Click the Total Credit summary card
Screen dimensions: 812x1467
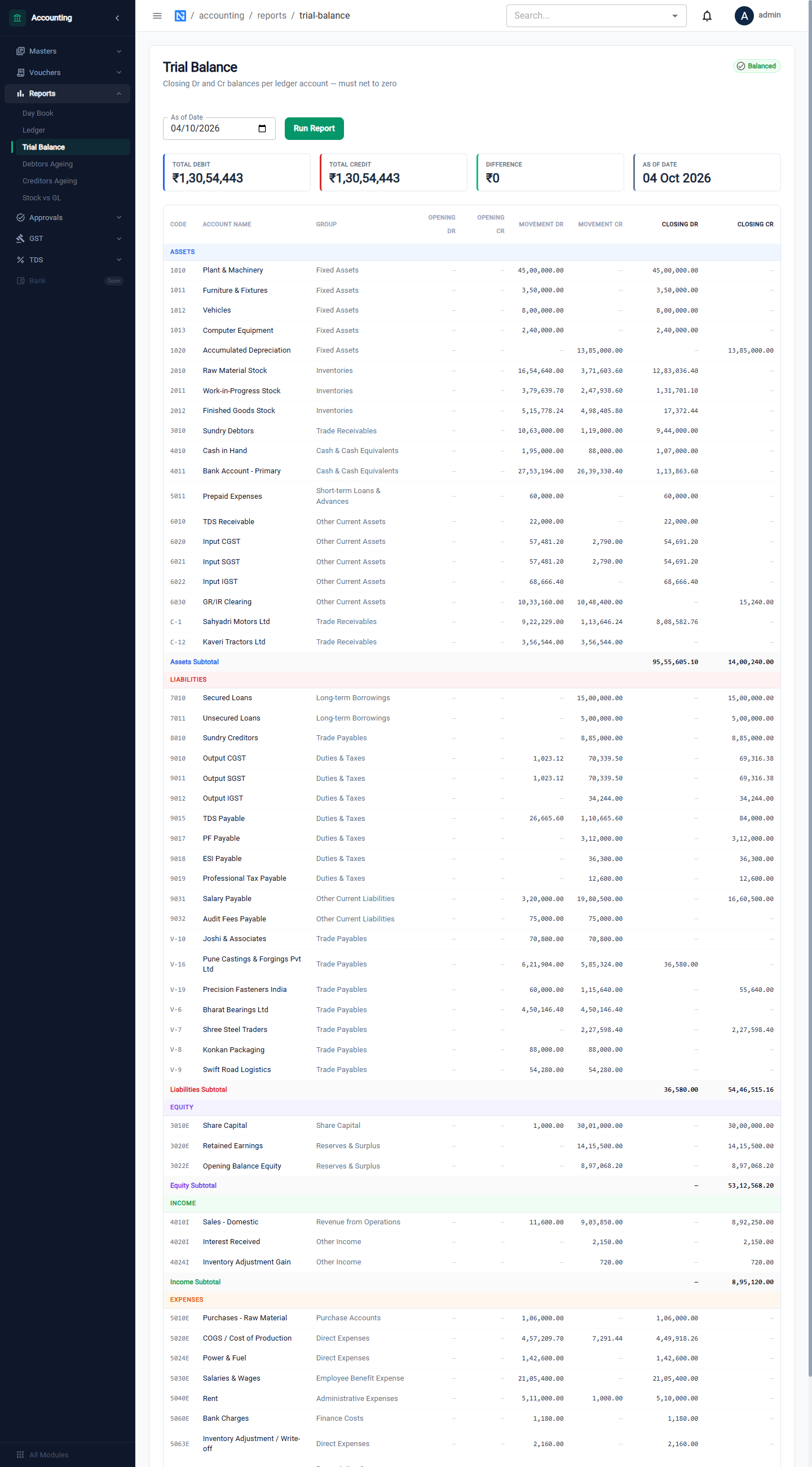click(x=393, y=173)
